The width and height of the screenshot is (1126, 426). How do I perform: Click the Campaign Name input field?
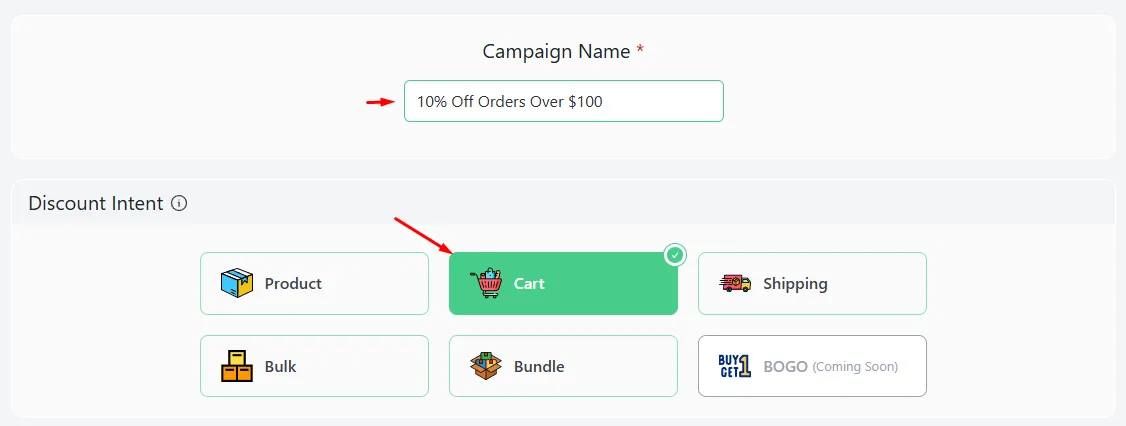(564, 101)
